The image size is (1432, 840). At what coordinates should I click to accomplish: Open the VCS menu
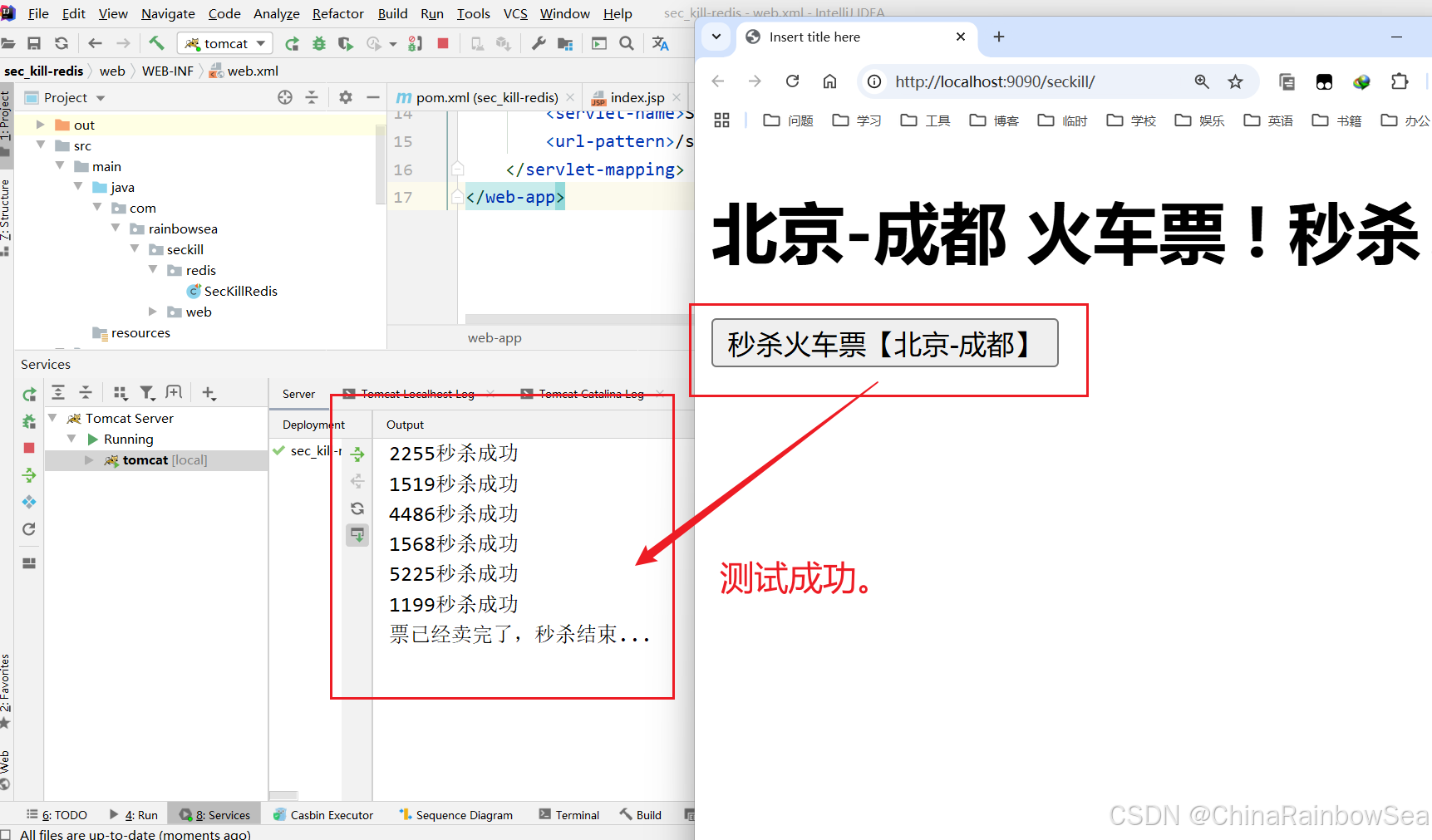515,13
